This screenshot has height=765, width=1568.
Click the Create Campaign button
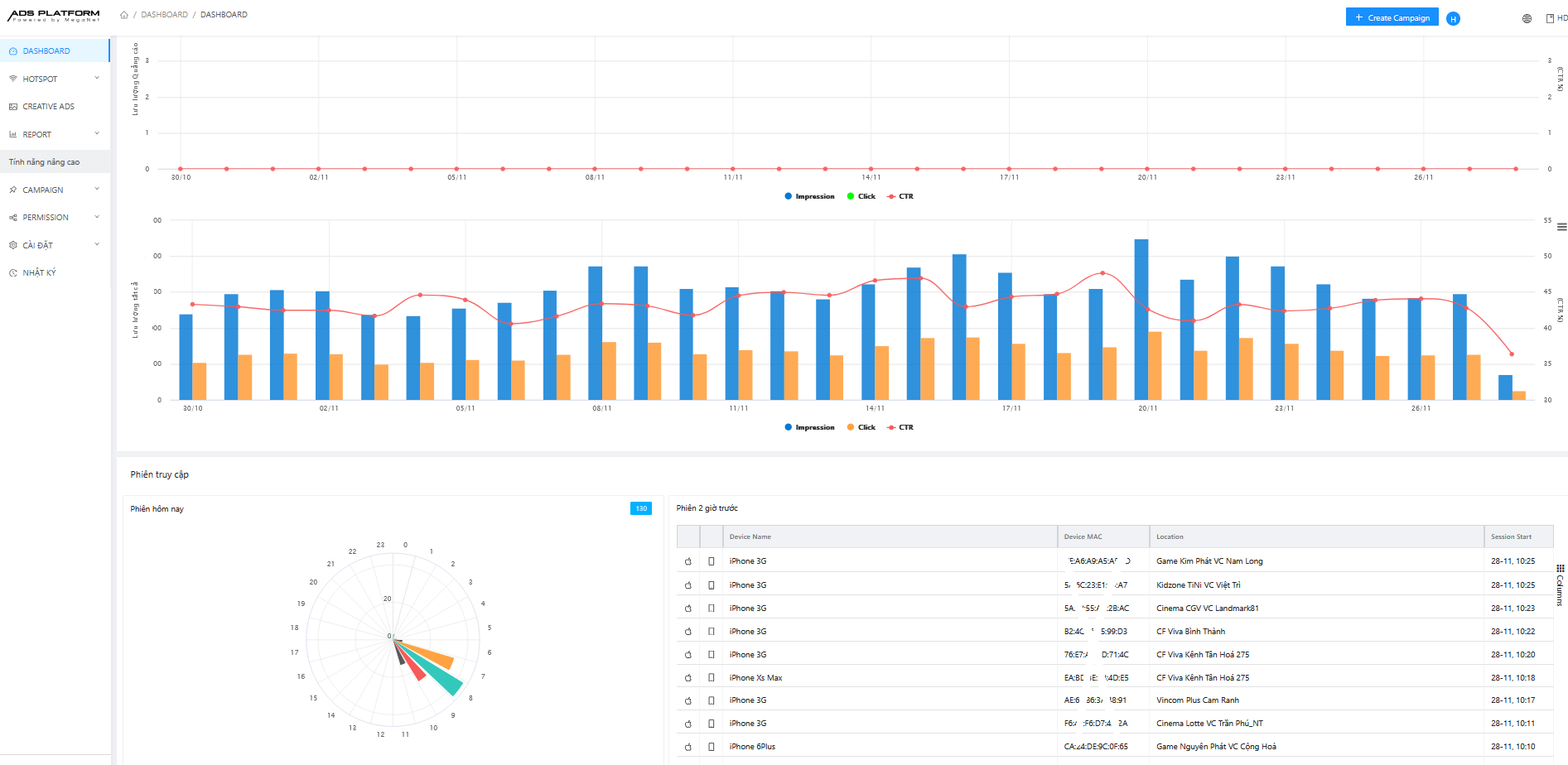tap(1392, 17)
